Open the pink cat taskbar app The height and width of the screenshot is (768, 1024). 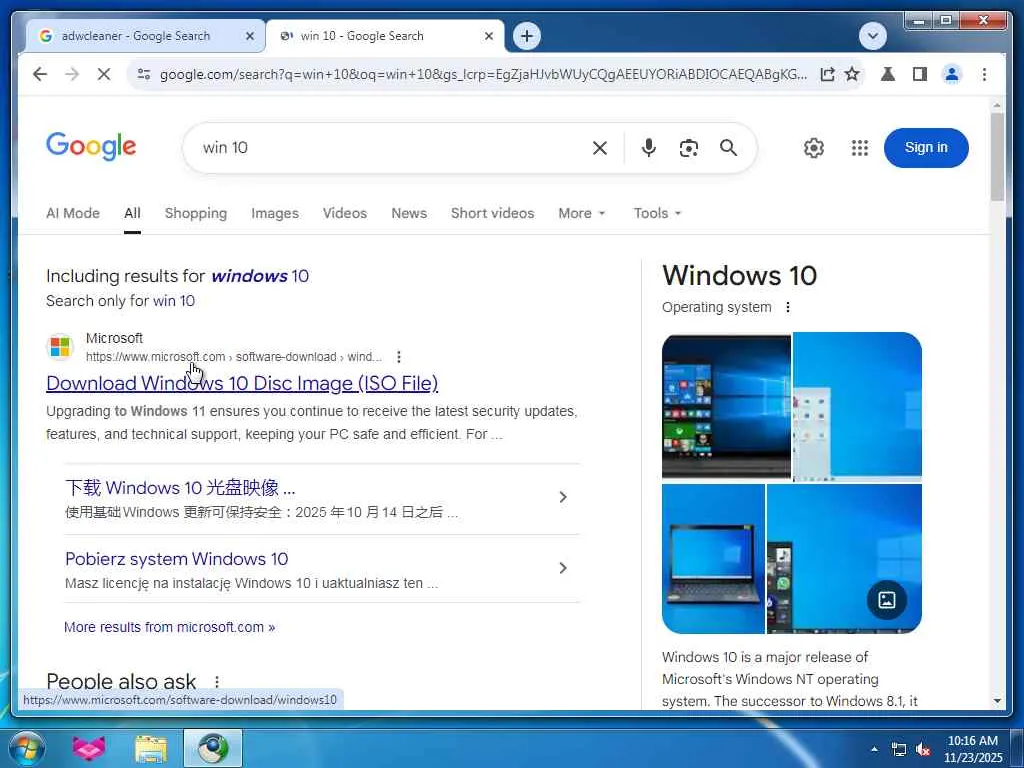click(x=89, y=748)
